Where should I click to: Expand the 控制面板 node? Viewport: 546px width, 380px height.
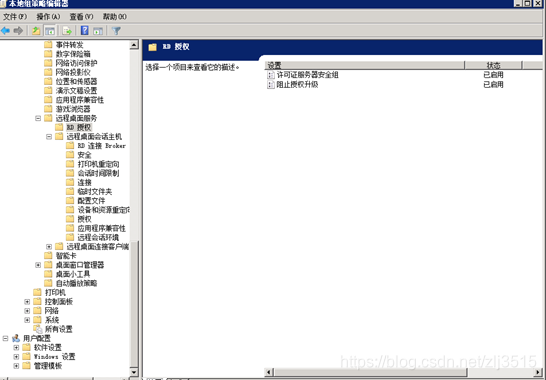pos(27,302)
